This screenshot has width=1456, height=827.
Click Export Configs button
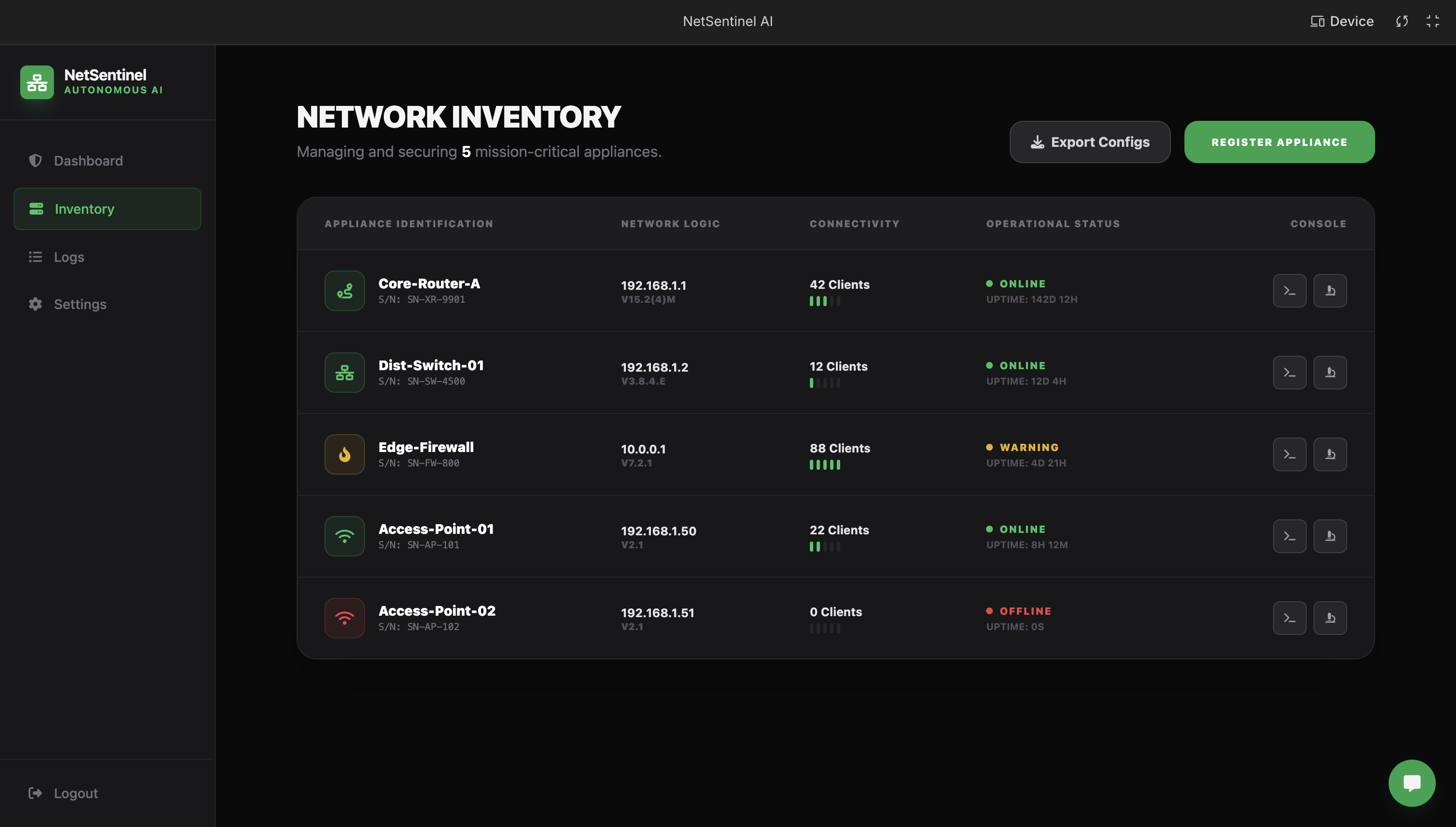pyautogui.click(x=1090, y=142)
